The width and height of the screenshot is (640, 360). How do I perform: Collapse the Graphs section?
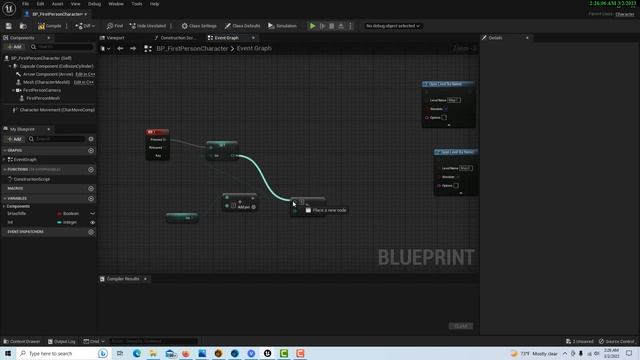5,151
